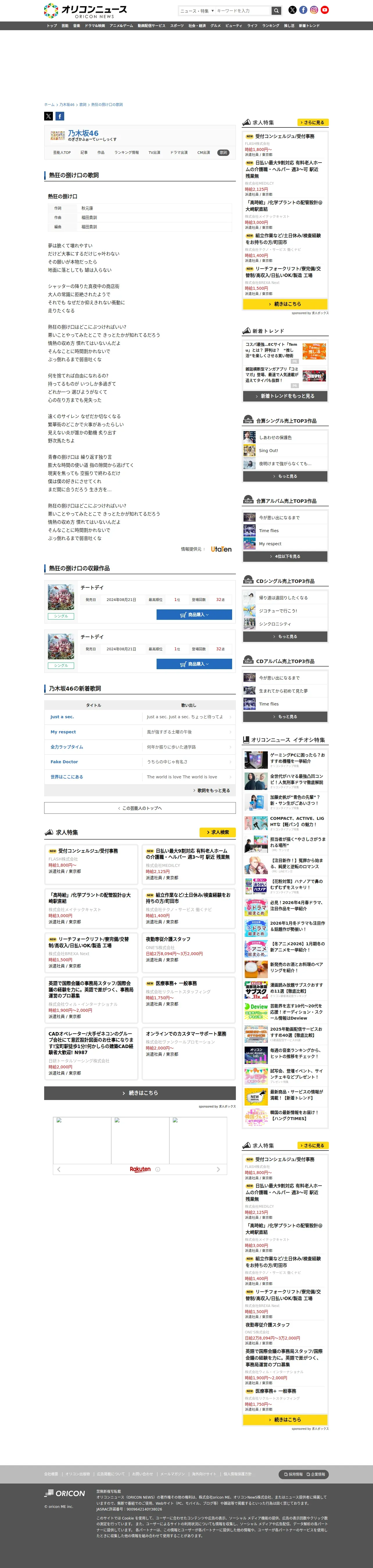Click the UtaTen lyrics provider logo

(x=221, y=549)
